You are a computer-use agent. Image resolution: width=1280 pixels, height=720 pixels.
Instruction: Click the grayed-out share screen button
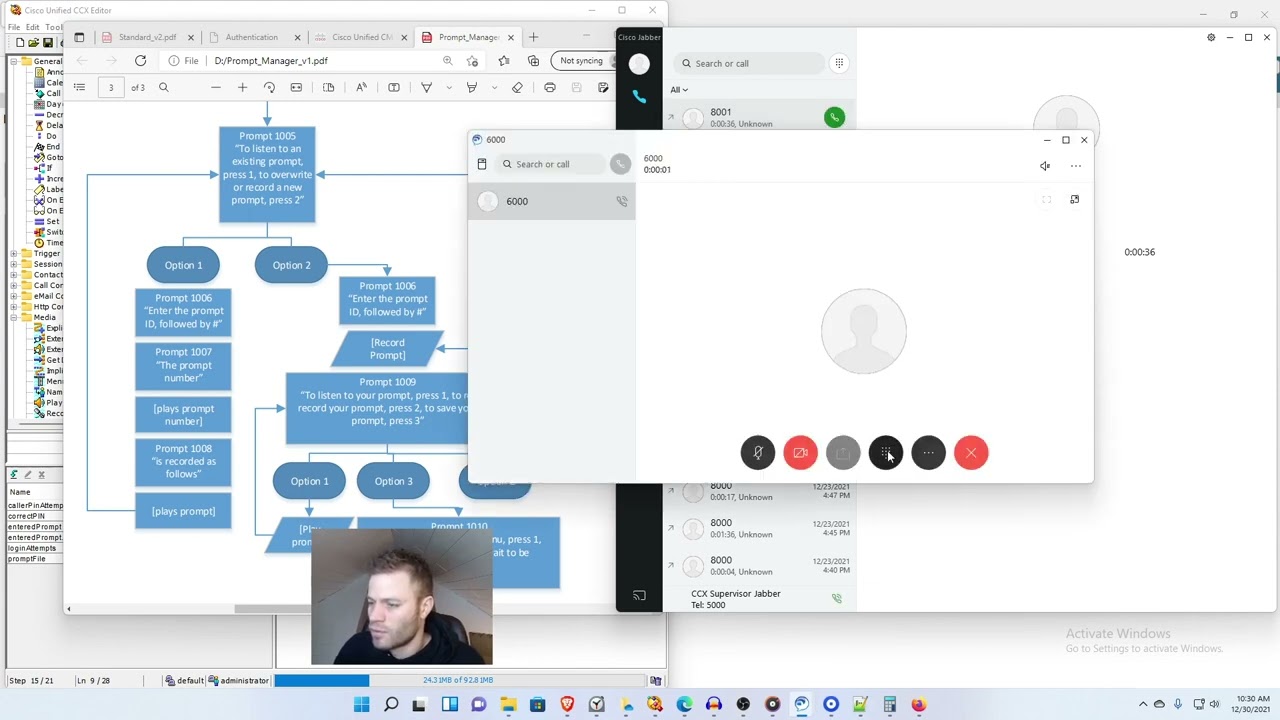point(843,453)
